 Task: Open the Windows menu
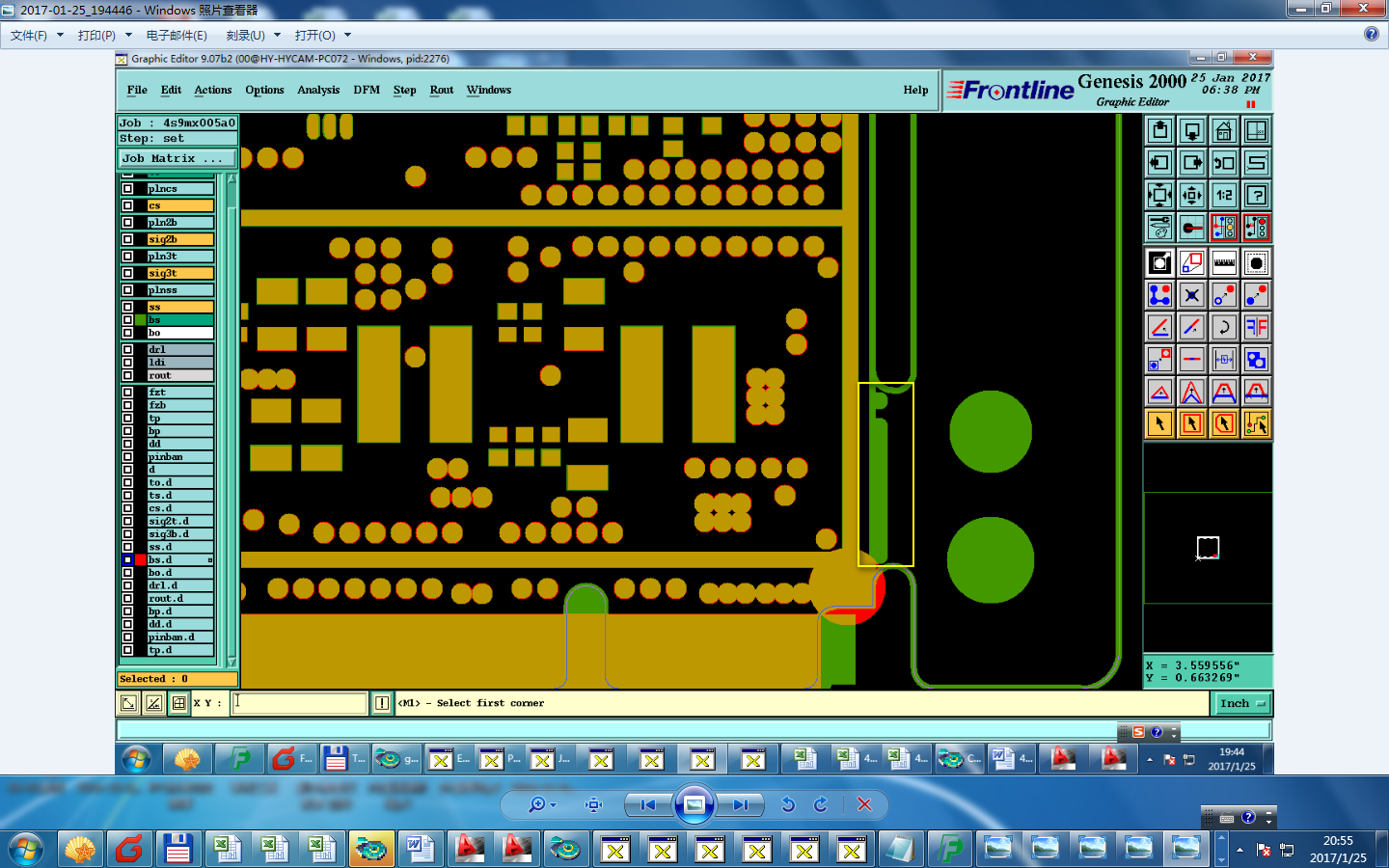[x=489, y=90]
